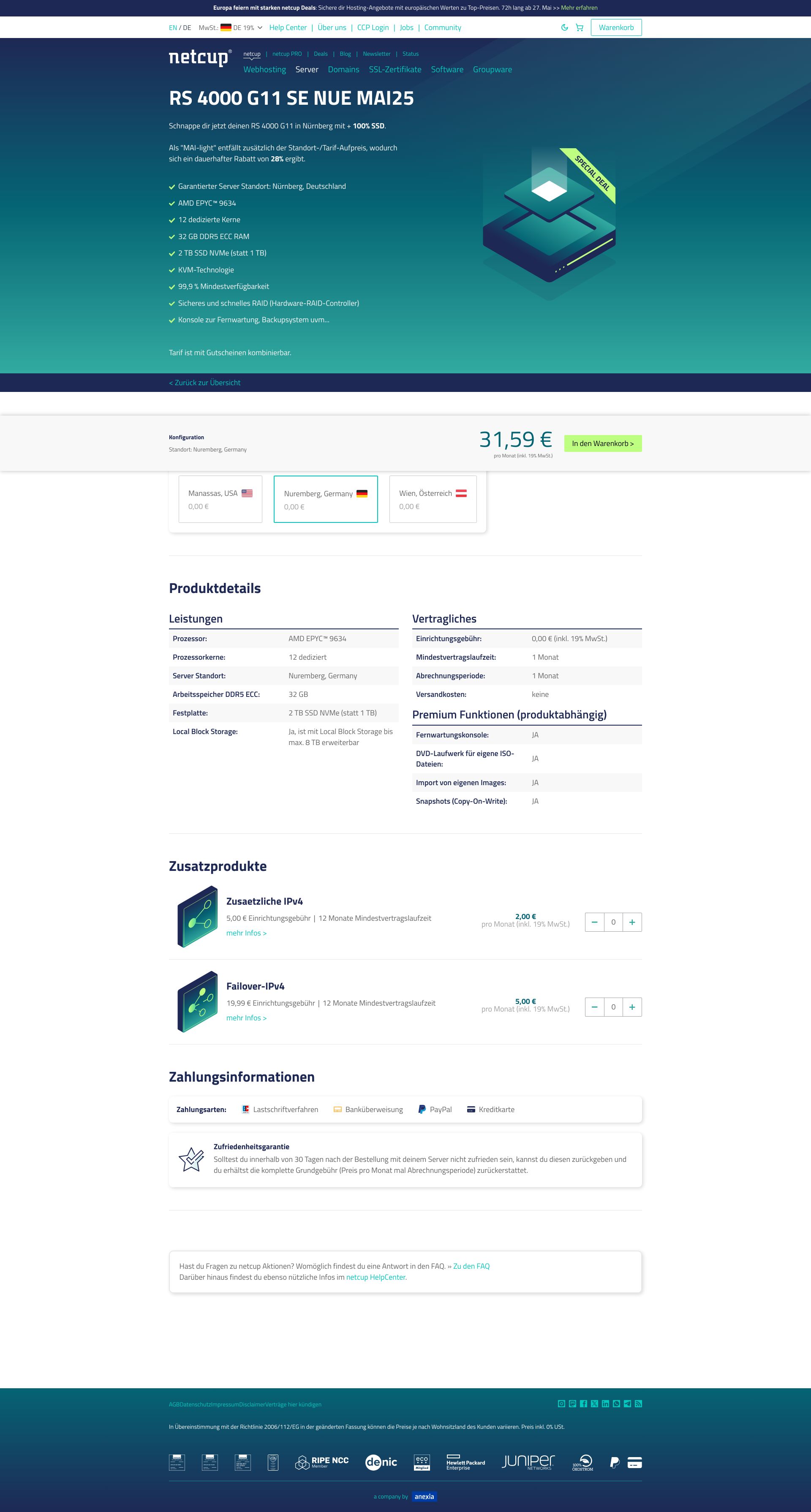Decrease Zusaetzliche IPv4 quantity with minus
The height and width of the screenshot is (1512, 811).
[594, 922]
